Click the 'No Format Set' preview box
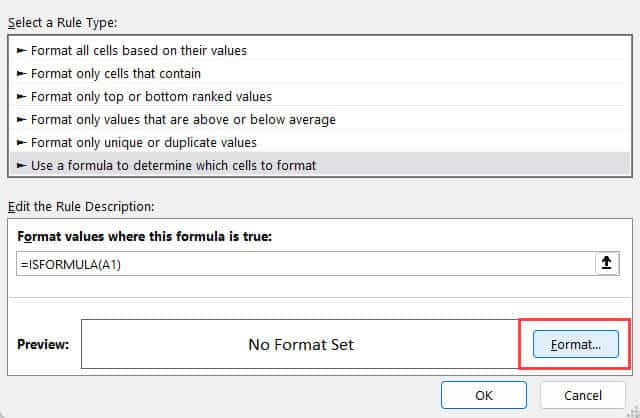Image resolution: width=640 pixels, height=418 pixels. click(x=300, y=345)
